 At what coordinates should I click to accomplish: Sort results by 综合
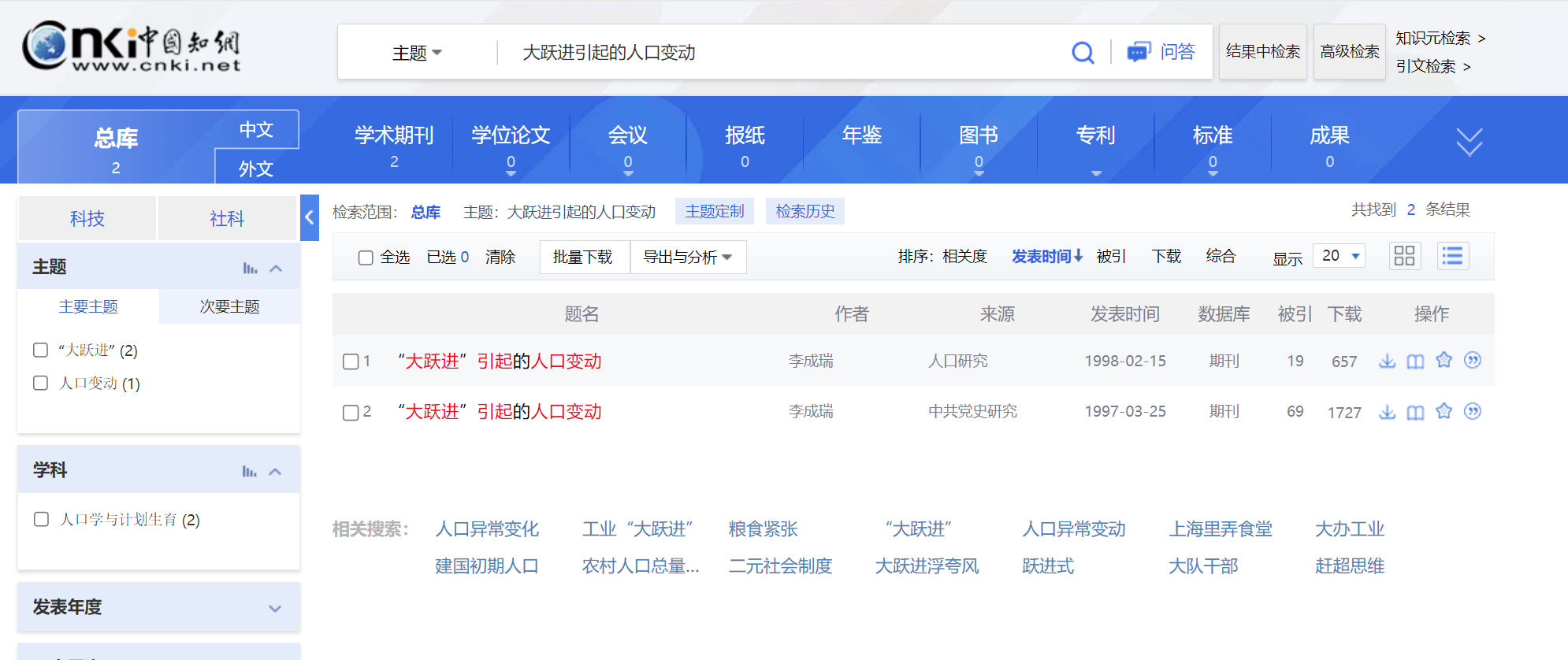1221,256
